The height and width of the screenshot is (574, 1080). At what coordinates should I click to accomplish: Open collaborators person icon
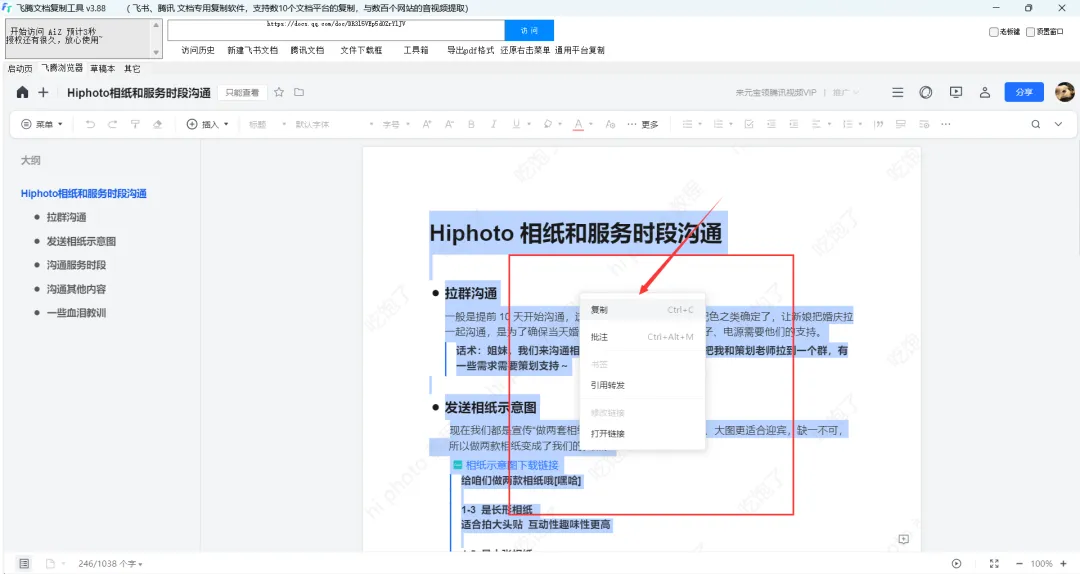(985, 92)
